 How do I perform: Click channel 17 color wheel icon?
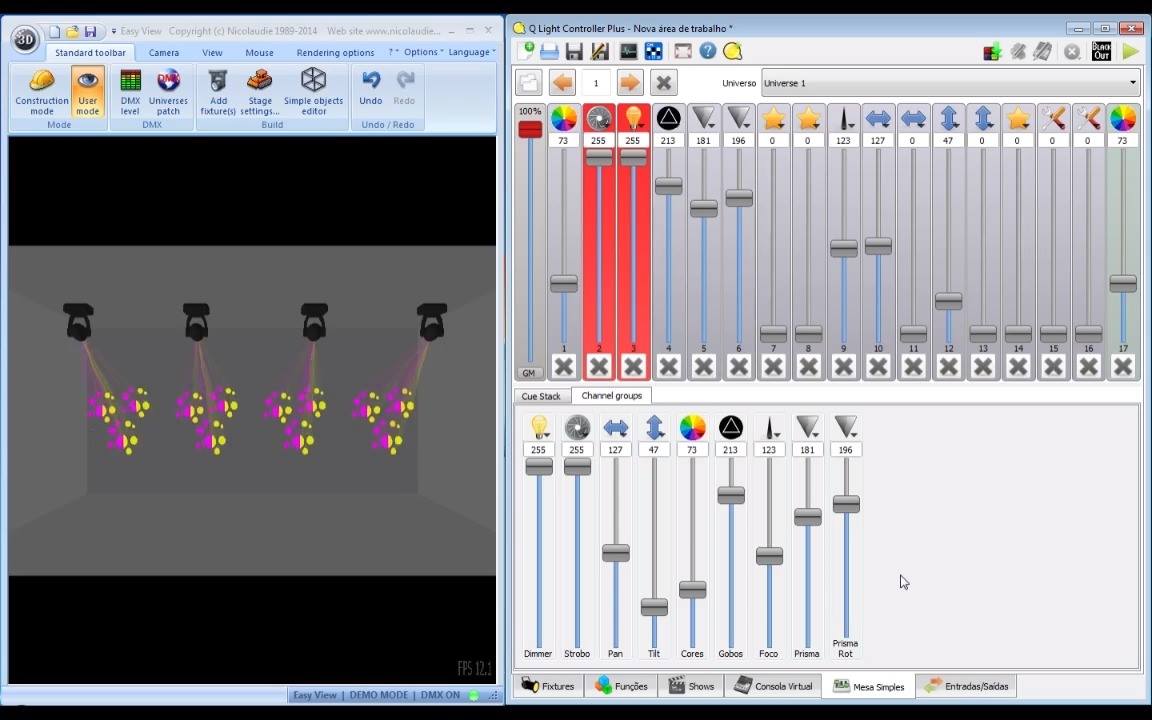pos(1123,118)
